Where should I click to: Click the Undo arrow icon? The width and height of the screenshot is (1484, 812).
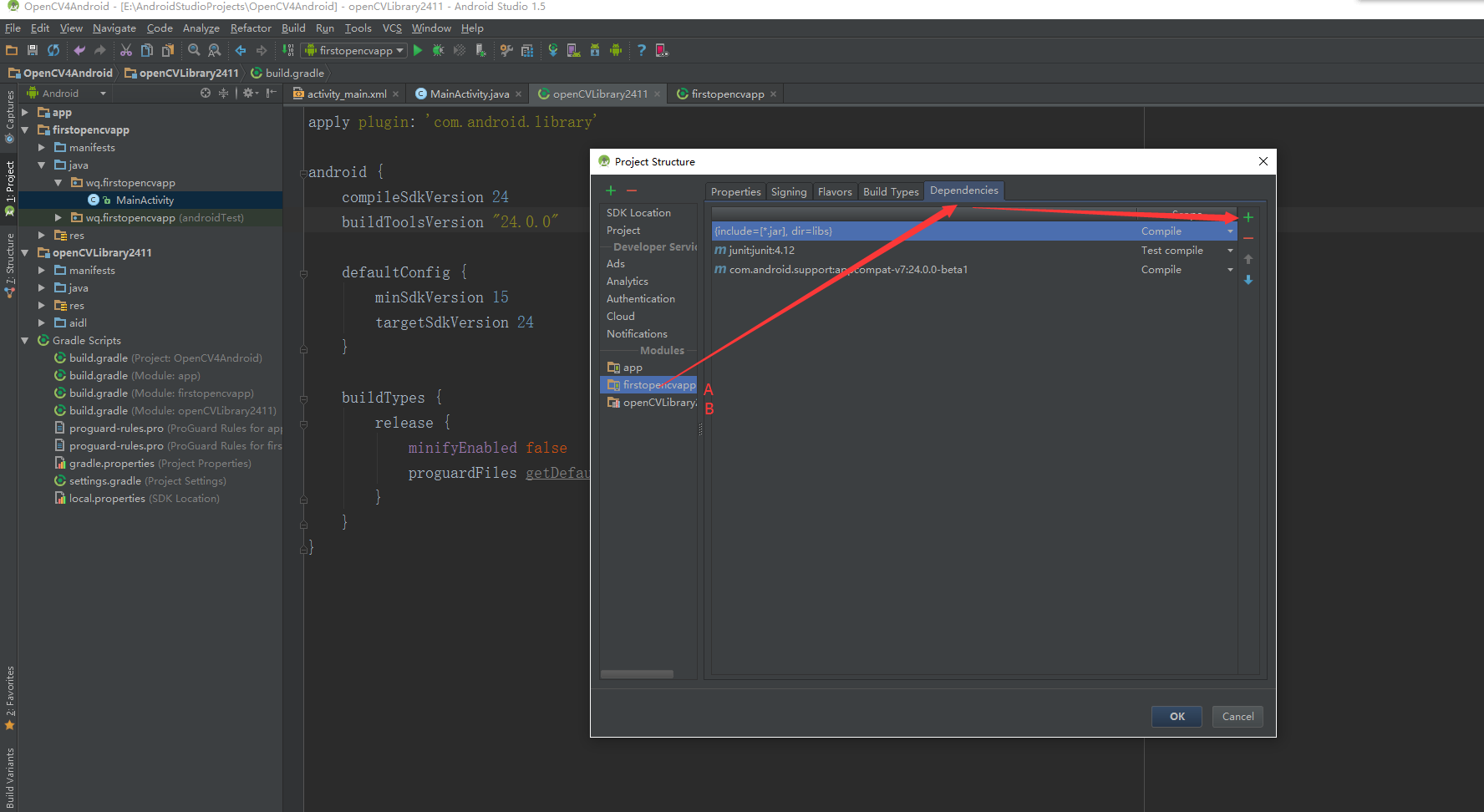[79, 50]
